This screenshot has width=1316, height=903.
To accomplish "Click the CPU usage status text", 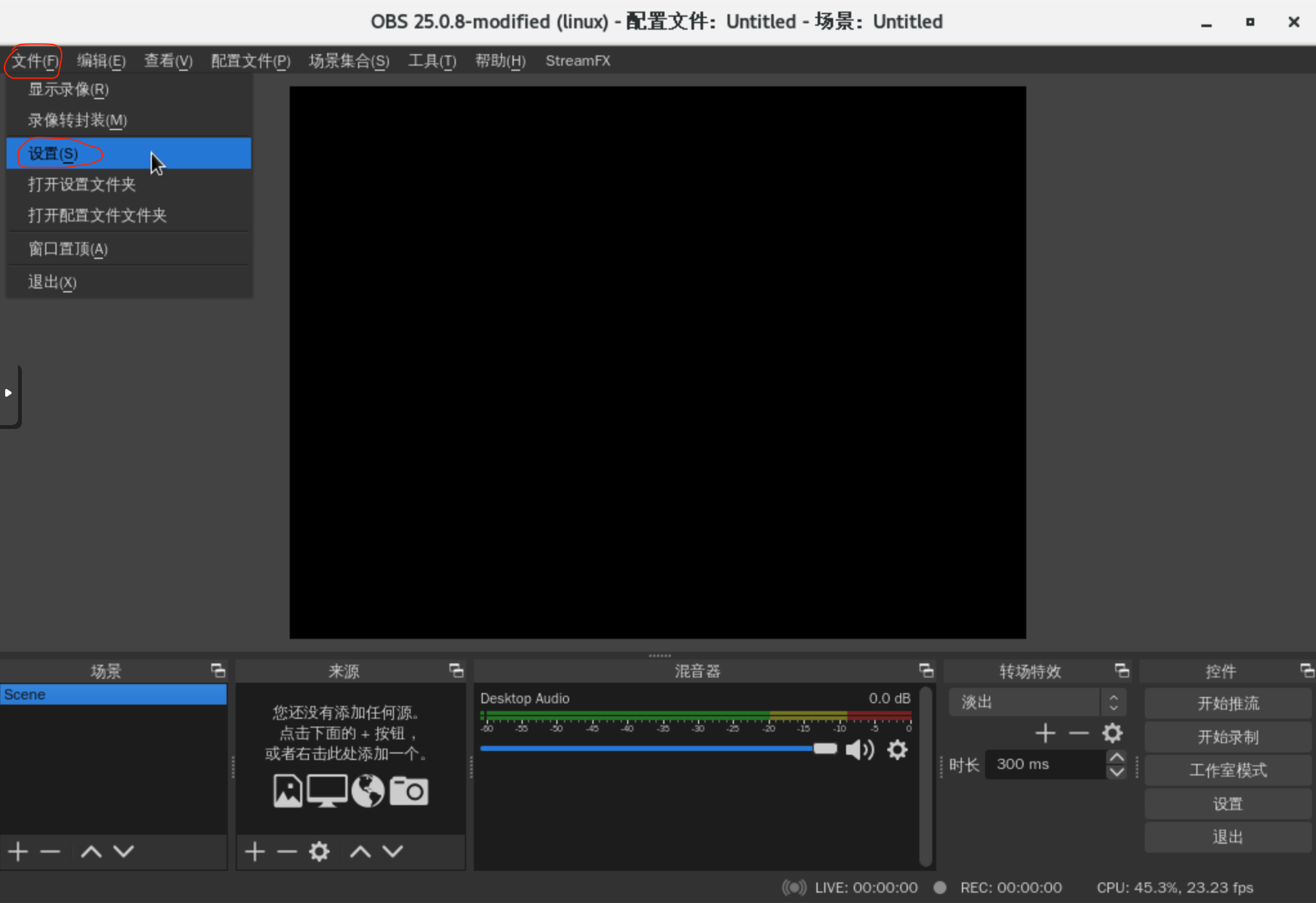I will [x=1175, y=888].
